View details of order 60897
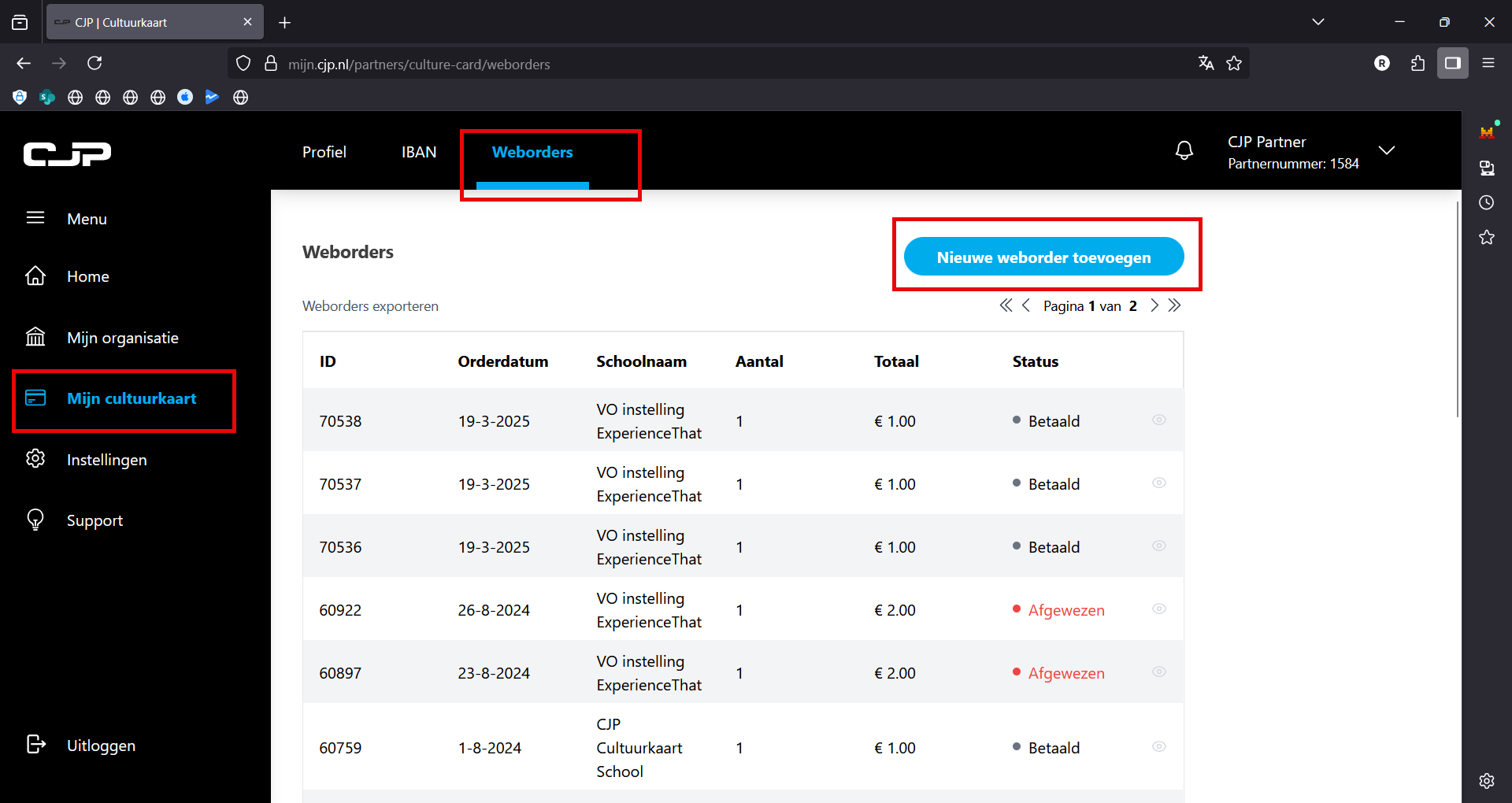Screen dimensions: 1512x803 [1159, 672]
